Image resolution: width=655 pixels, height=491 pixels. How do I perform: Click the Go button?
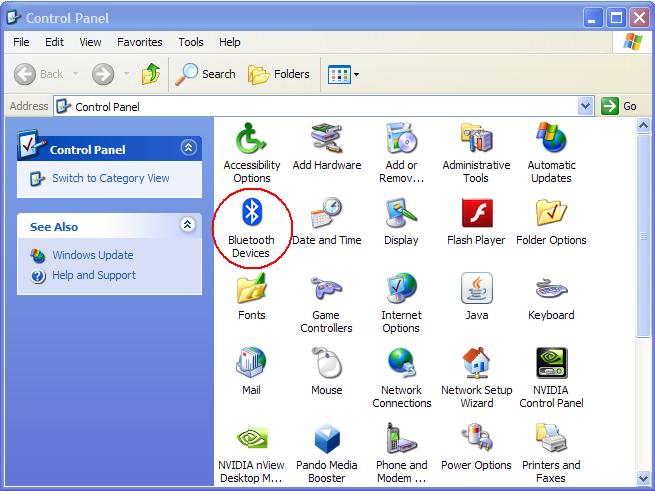619,106
